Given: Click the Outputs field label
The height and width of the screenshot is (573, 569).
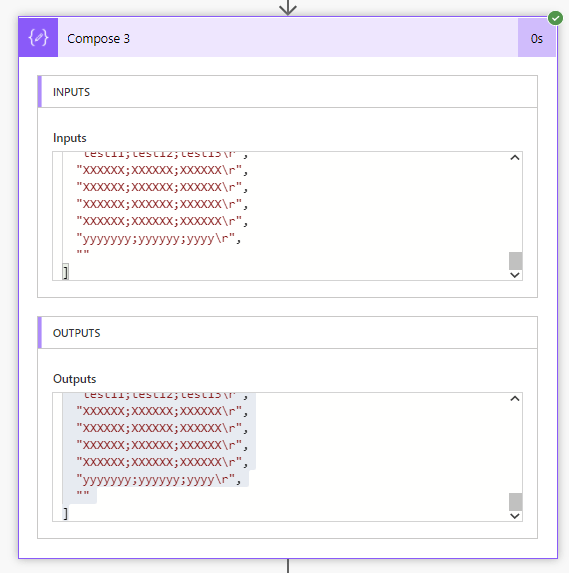Looking at the screenshot, I should pyautogui.click(x=74, y=379).
